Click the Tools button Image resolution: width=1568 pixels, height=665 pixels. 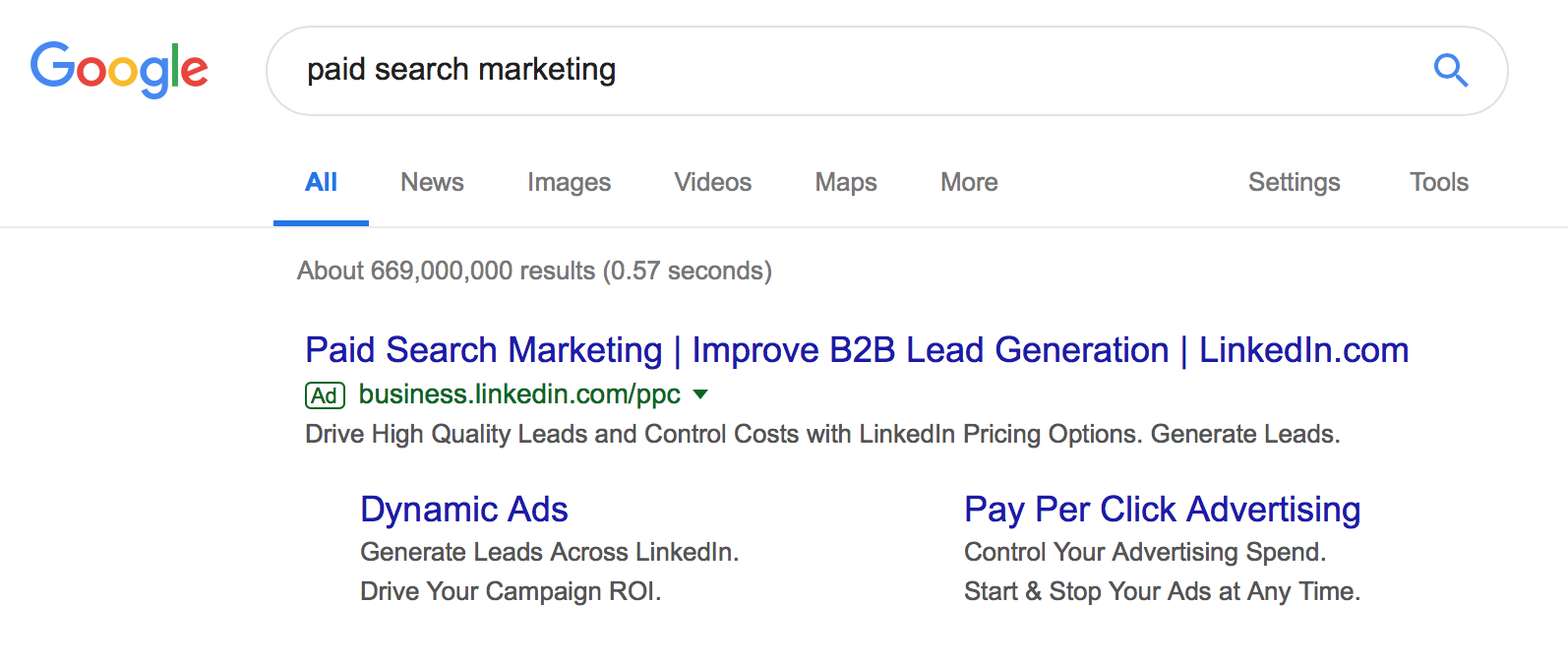(x=1438, y=182)
